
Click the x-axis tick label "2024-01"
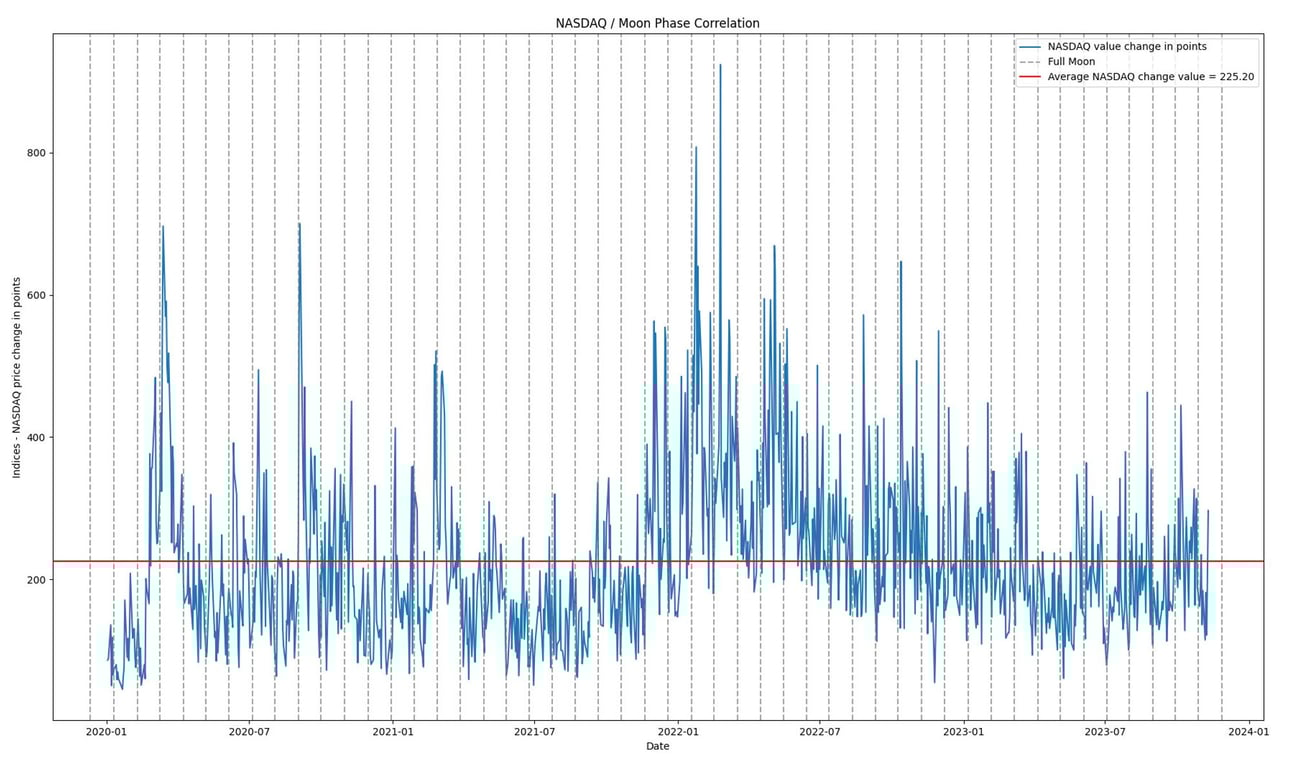click(x=1250, y=731)
